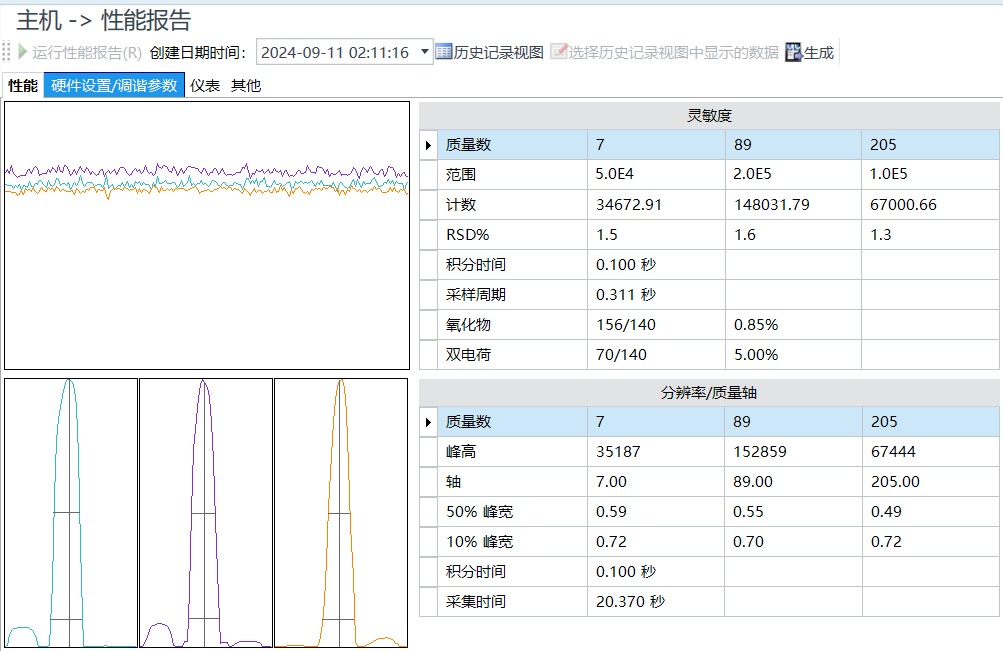Click the 采样周期 value 0.311 秒
This screenshot has height=651, width=1003.
[x=626, y=295]
